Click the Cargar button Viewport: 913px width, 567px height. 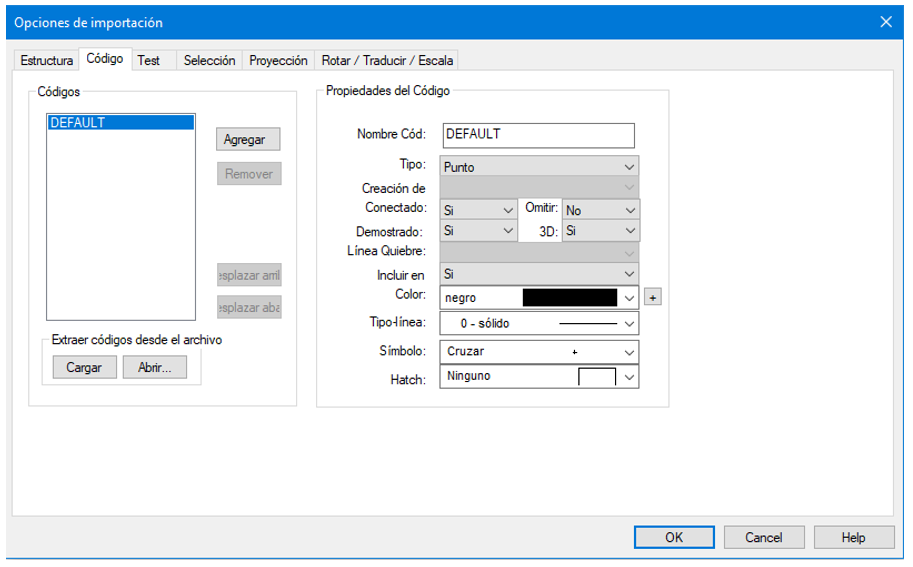pos(84,367)
